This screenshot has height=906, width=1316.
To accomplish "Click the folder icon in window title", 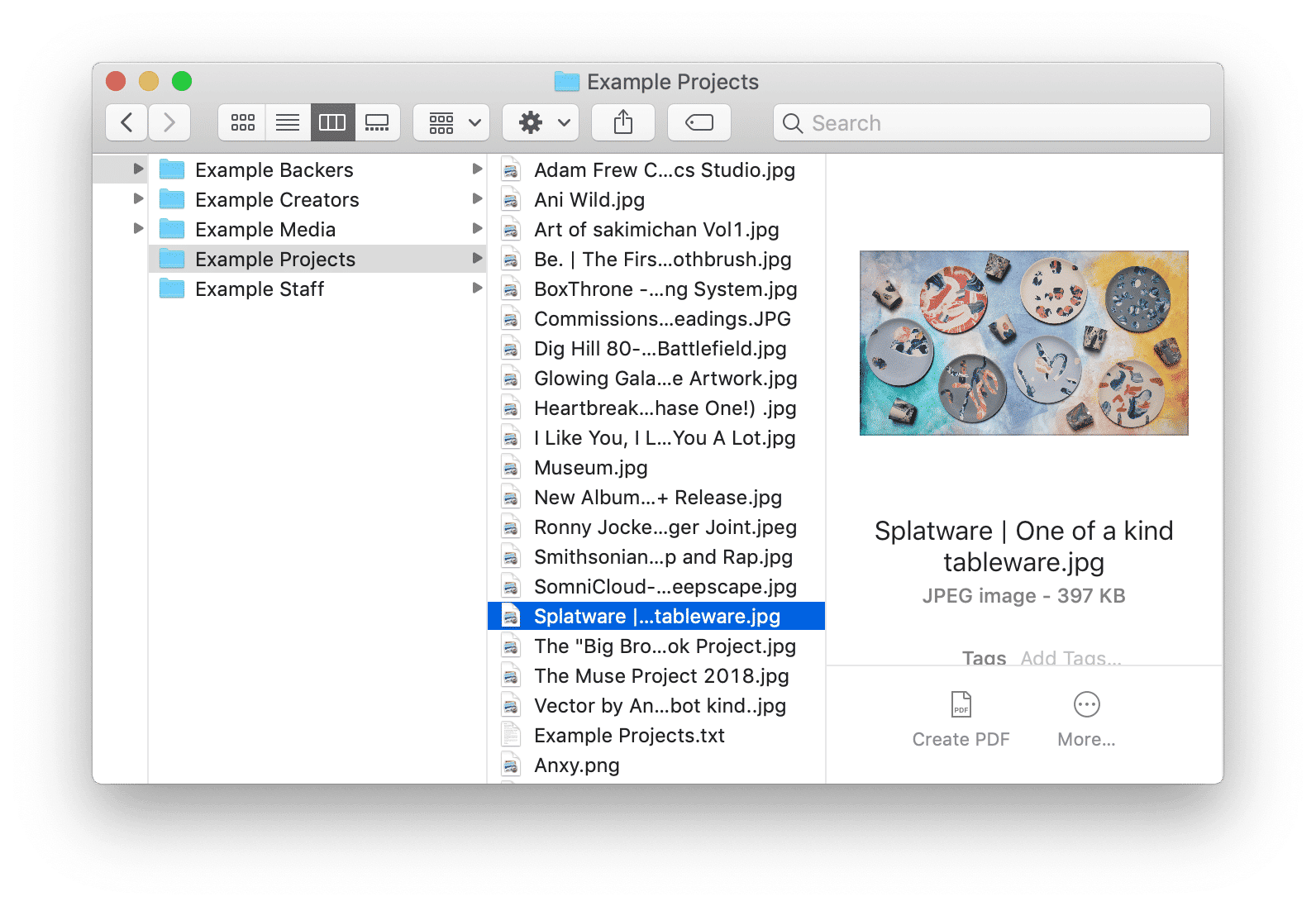I will 567,81.
